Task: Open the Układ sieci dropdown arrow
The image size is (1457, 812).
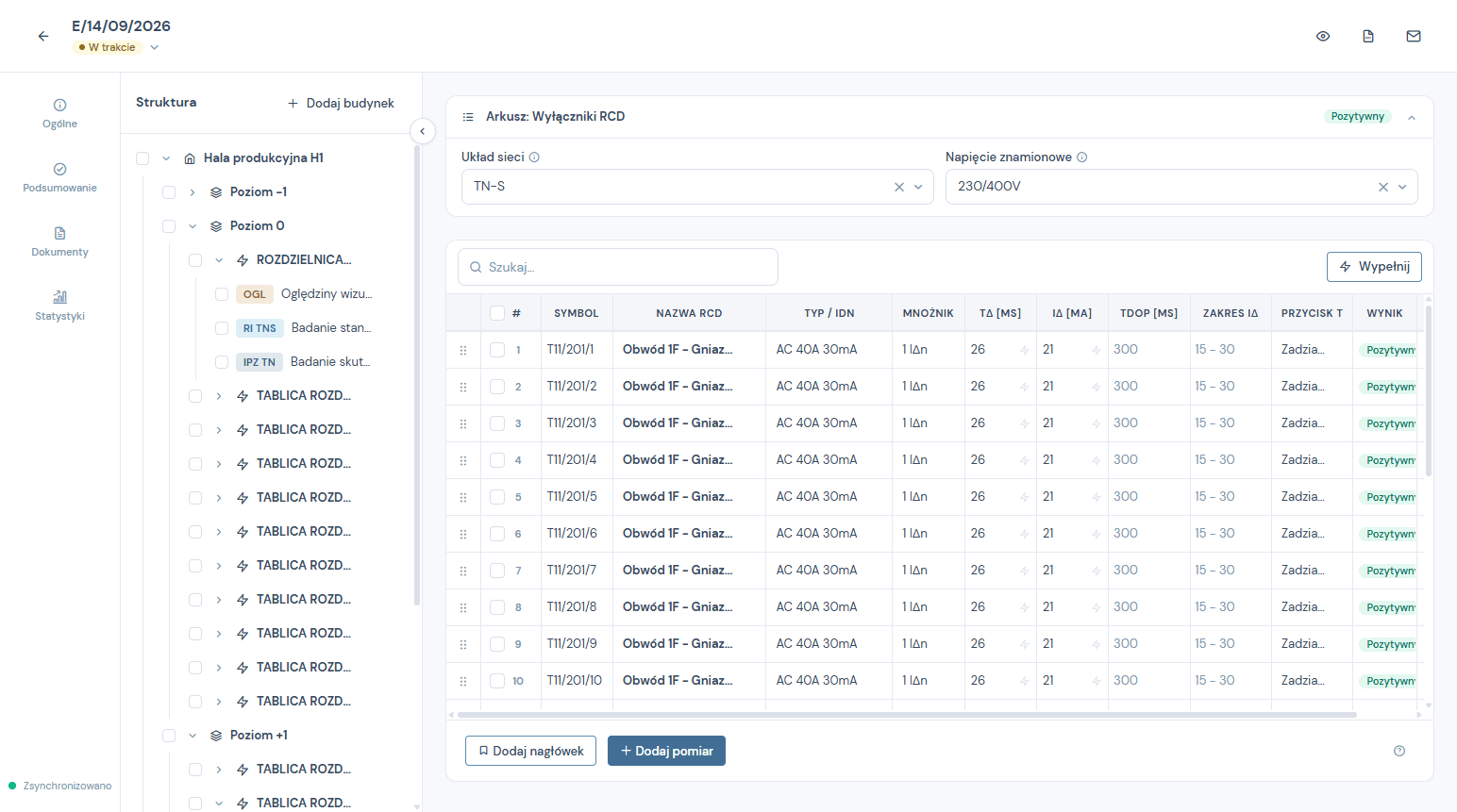Action: [918, 187]
